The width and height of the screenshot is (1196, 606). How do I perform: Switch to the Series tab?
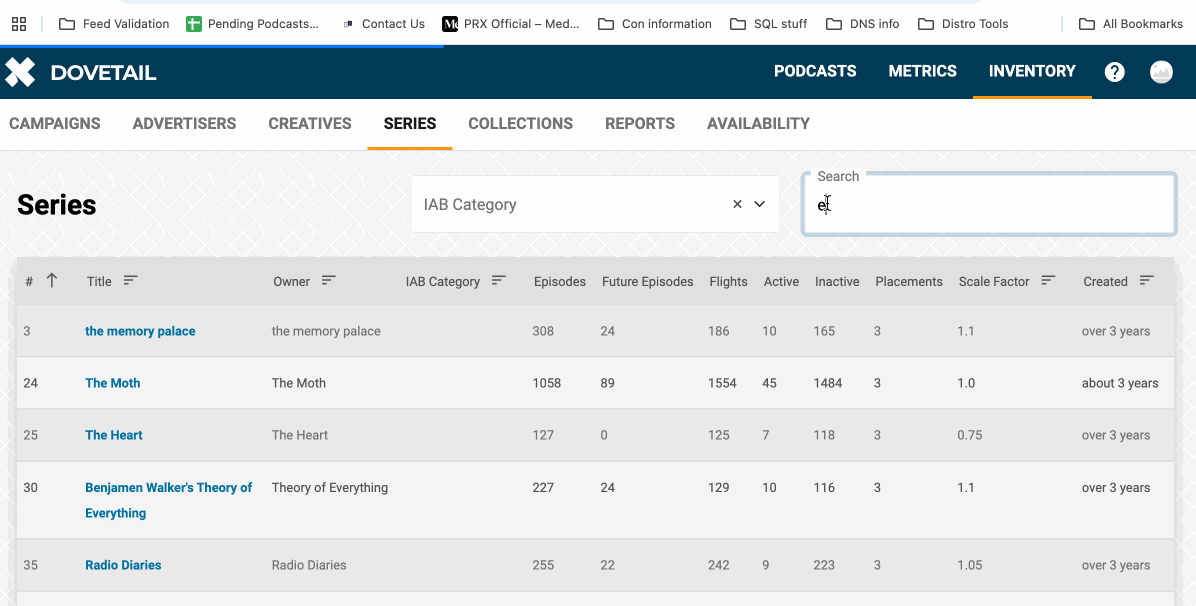coord(410,124)
